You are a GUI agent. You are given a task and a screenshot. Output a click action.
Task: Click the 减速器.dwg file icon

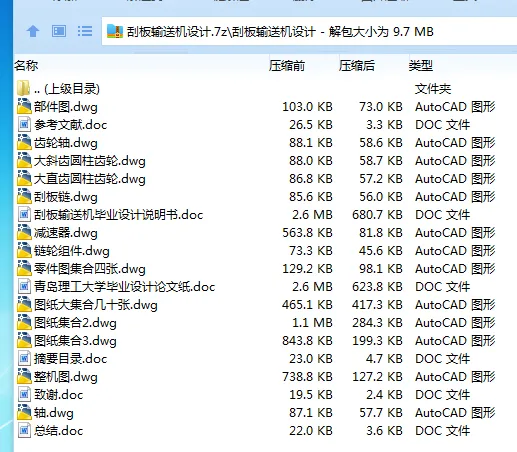click(x=24, y=232)
